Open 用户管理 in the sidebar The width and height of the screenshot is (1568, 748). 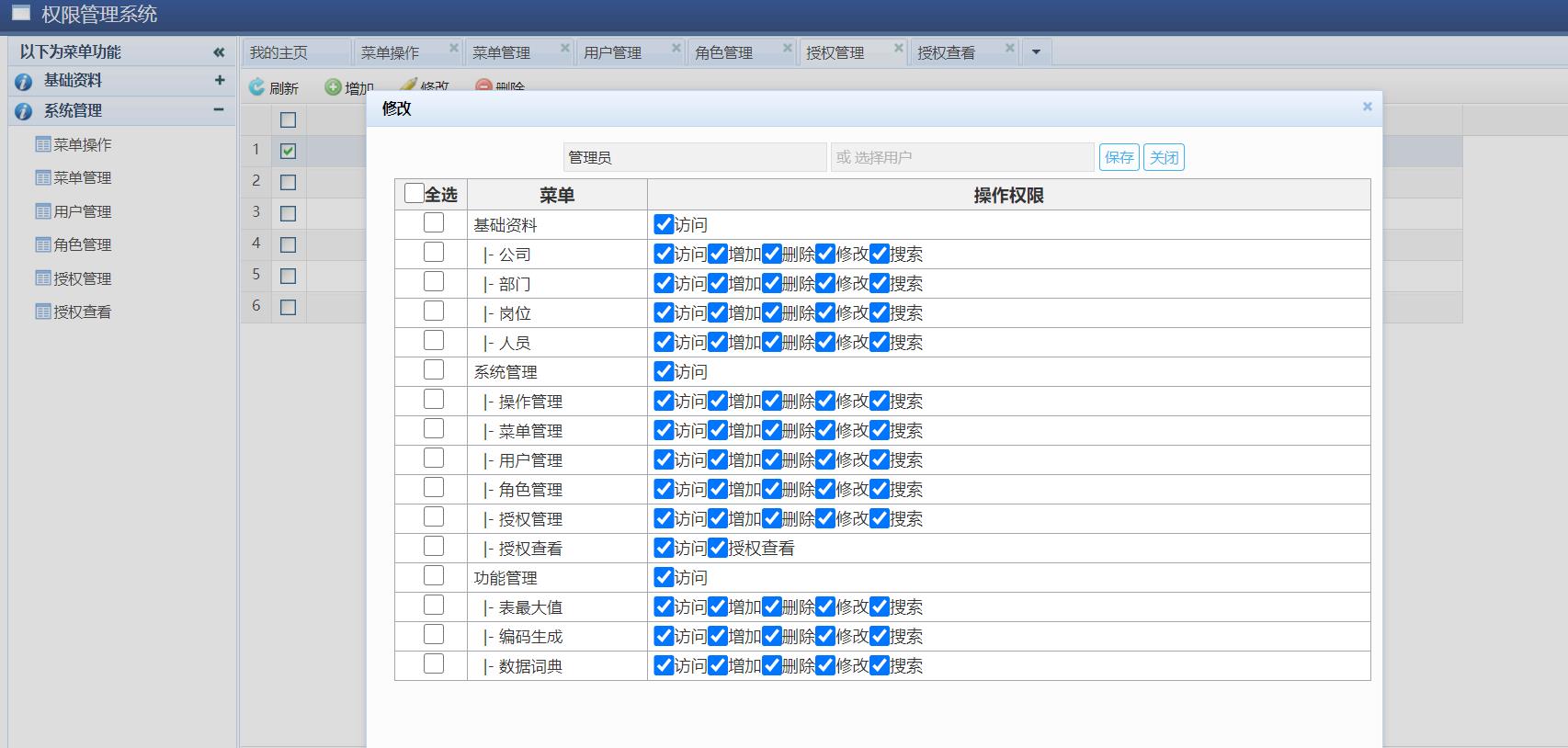[x=83, y=211]
